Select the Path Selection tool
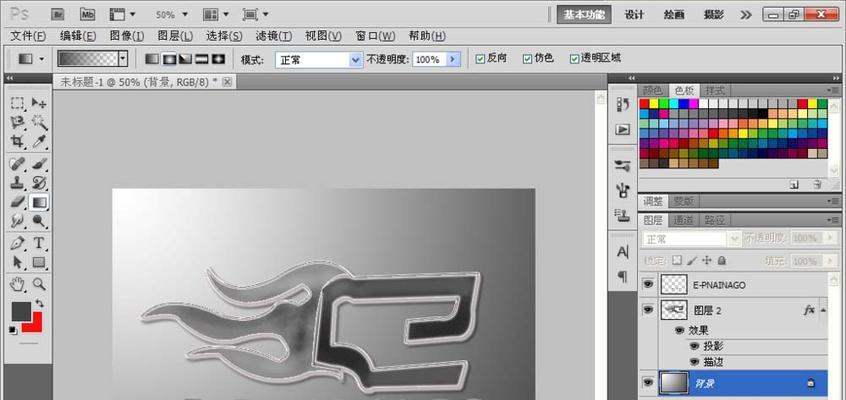 tap(18, 262)
